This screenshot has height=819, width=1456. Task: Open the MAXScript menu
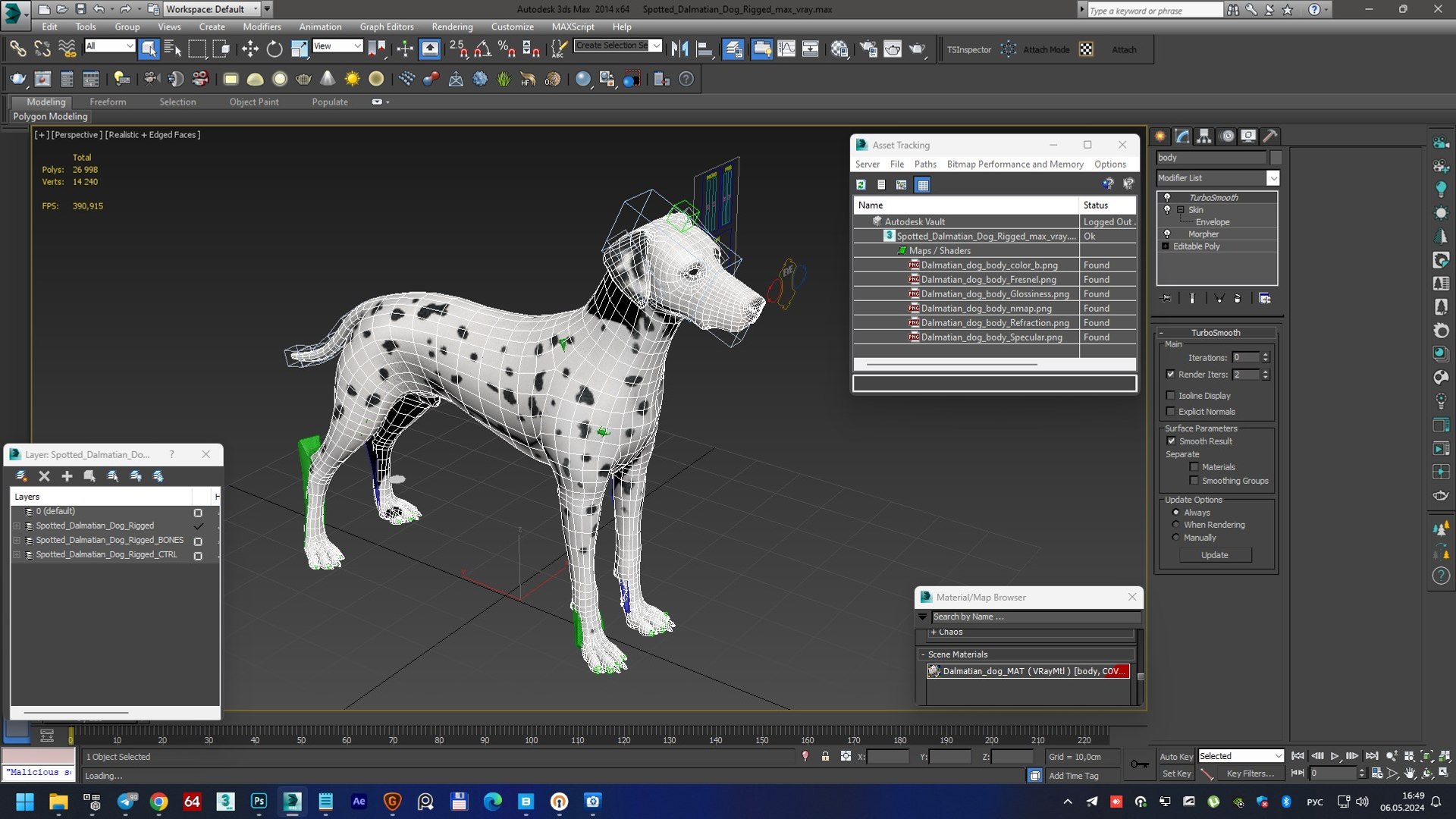(x=573, y=27)
